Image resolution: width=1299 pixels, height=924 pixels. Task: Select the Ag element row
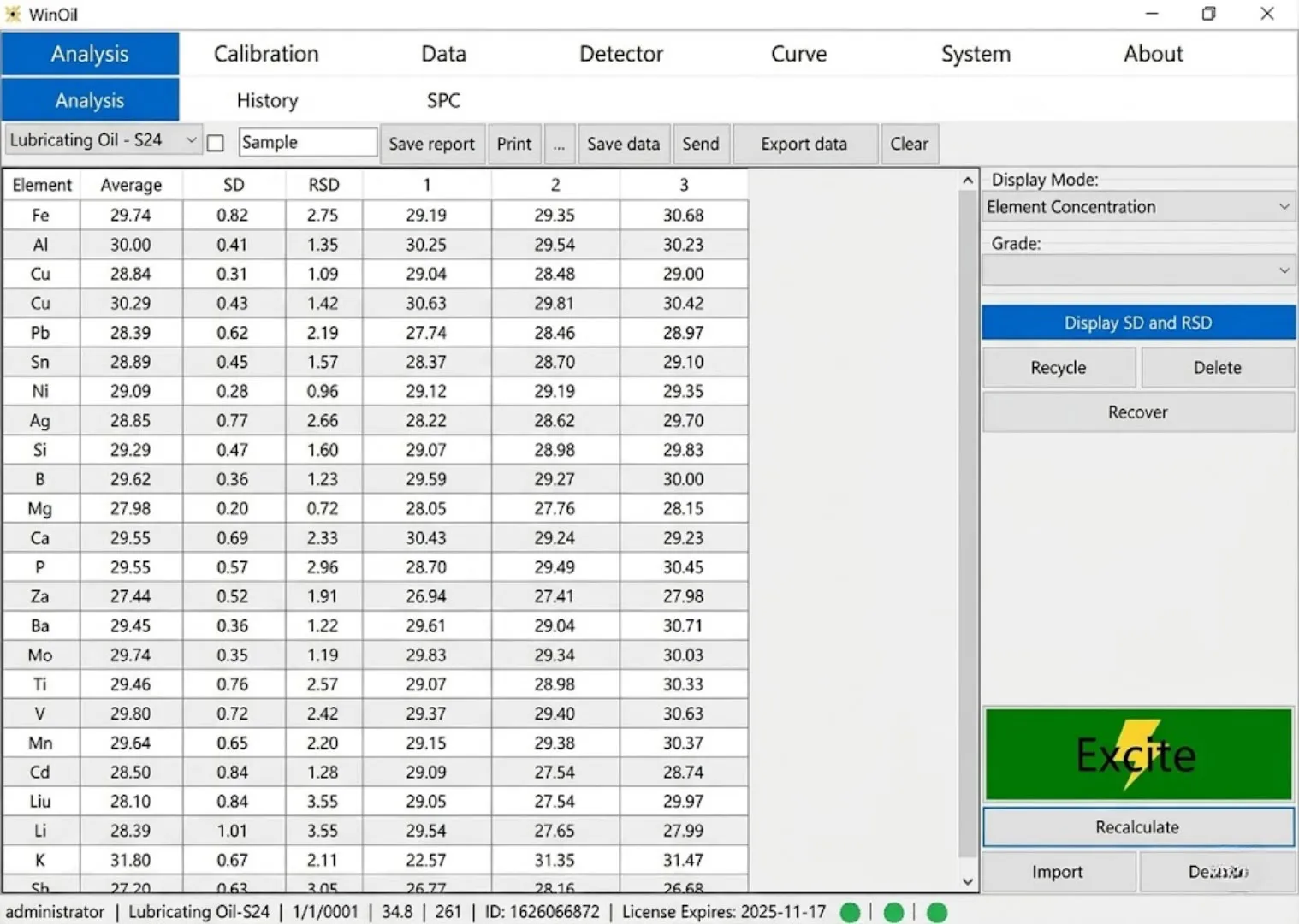376,420
